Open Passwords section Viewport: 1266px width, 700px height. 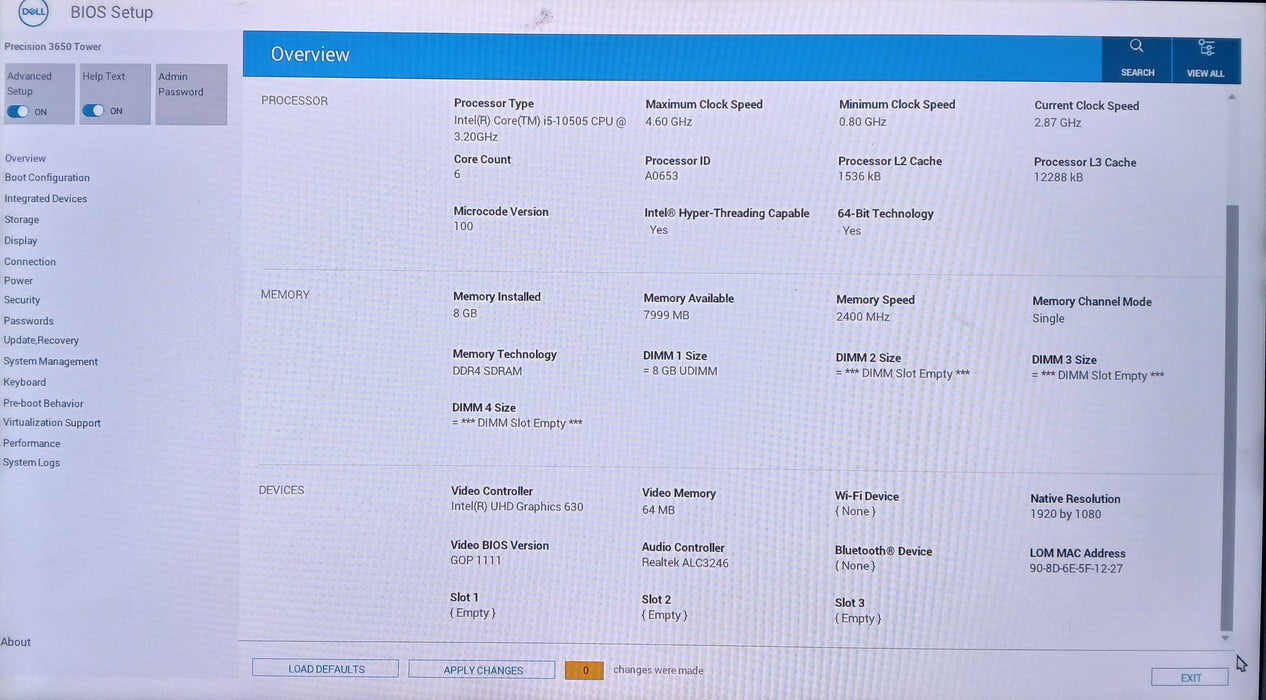[29, 321]
